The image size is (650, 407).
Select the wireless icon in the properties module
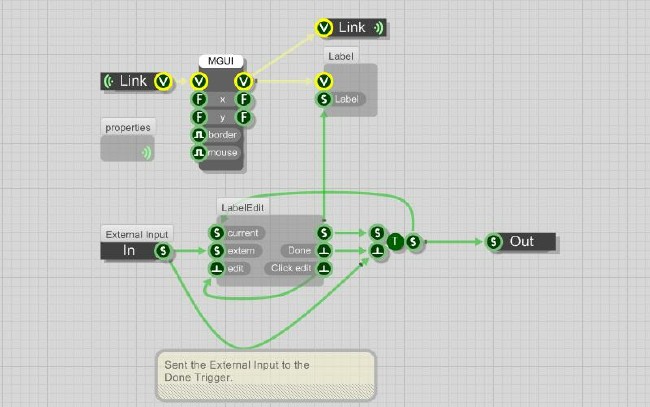click(x=148, y=152)
